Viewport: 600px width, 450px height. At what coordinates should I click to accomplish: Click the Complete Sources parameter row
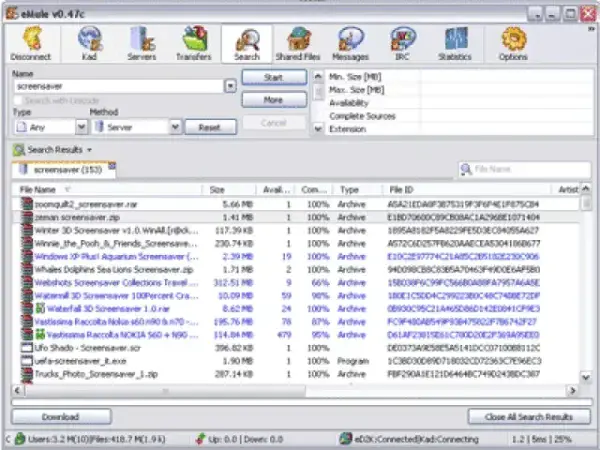[459, 116]
